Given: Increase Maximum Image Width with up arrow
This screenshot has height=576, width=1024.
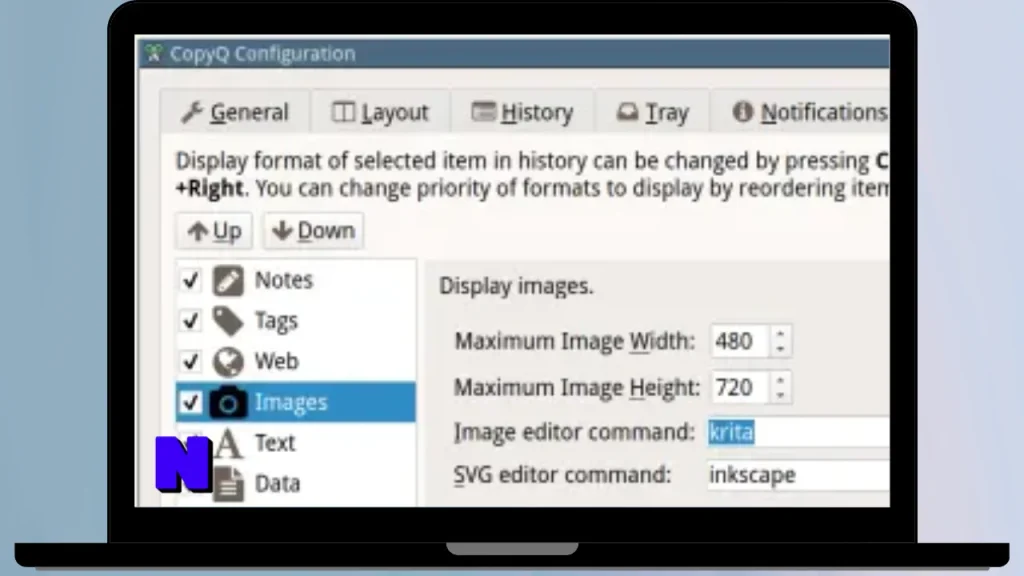Looking at the screenshot, I should (780, 334).
